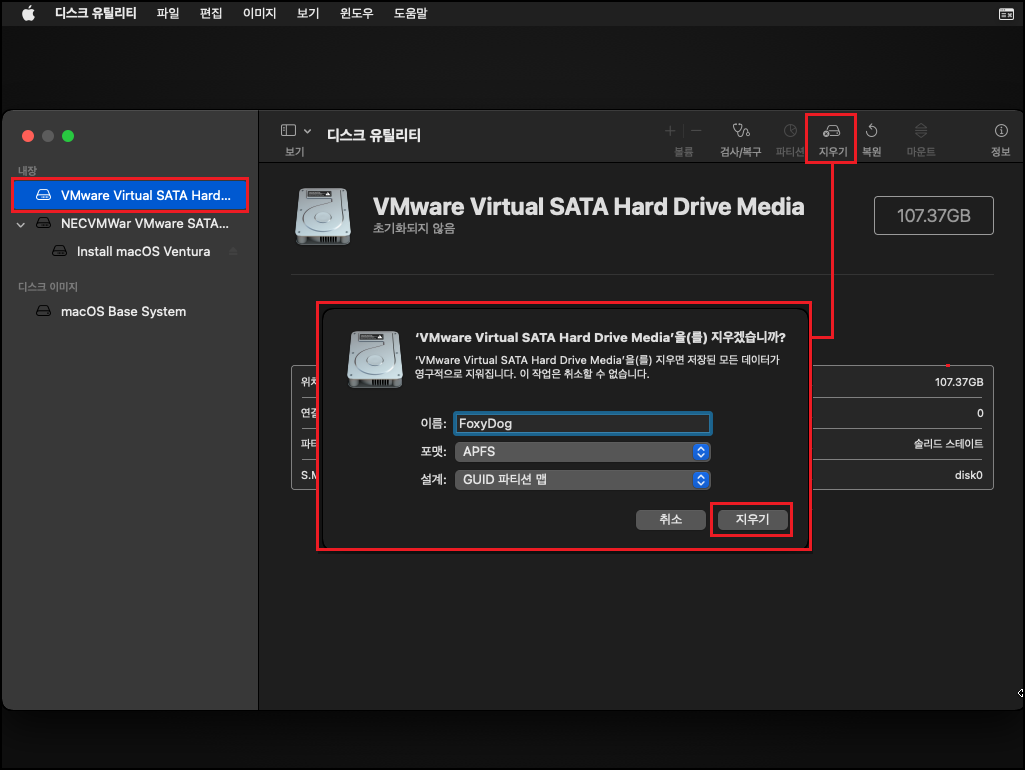Open First Aid (검사/복구) tool
Viewport: 1025px width, 770px height.
pos(741,131)
